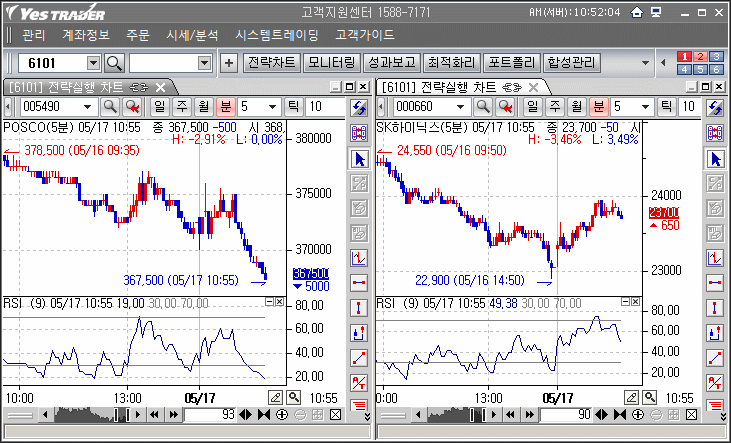This screenshot has height=443, width=731.
Task: Toggle 주 (weekly) period in SK하이닉스 chart
Action: (554, 107)
